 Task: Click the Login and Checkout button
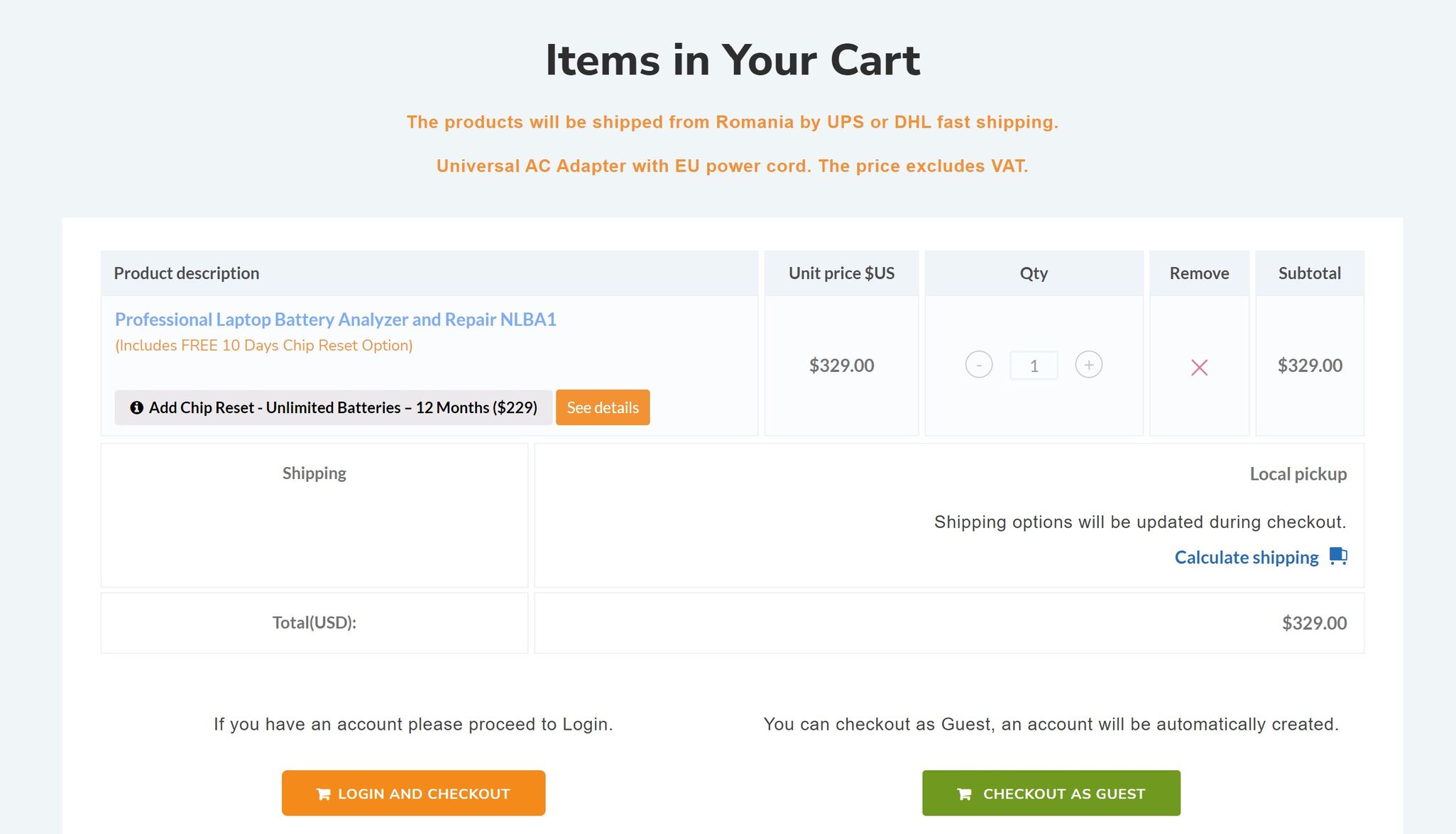pos(413,793)
